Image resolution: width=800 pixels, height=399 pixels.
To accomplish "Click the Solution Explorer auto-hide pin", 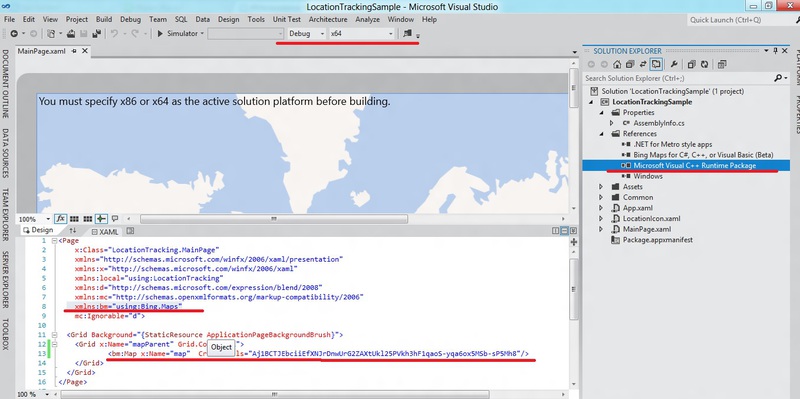I will [x=776, y=51].
